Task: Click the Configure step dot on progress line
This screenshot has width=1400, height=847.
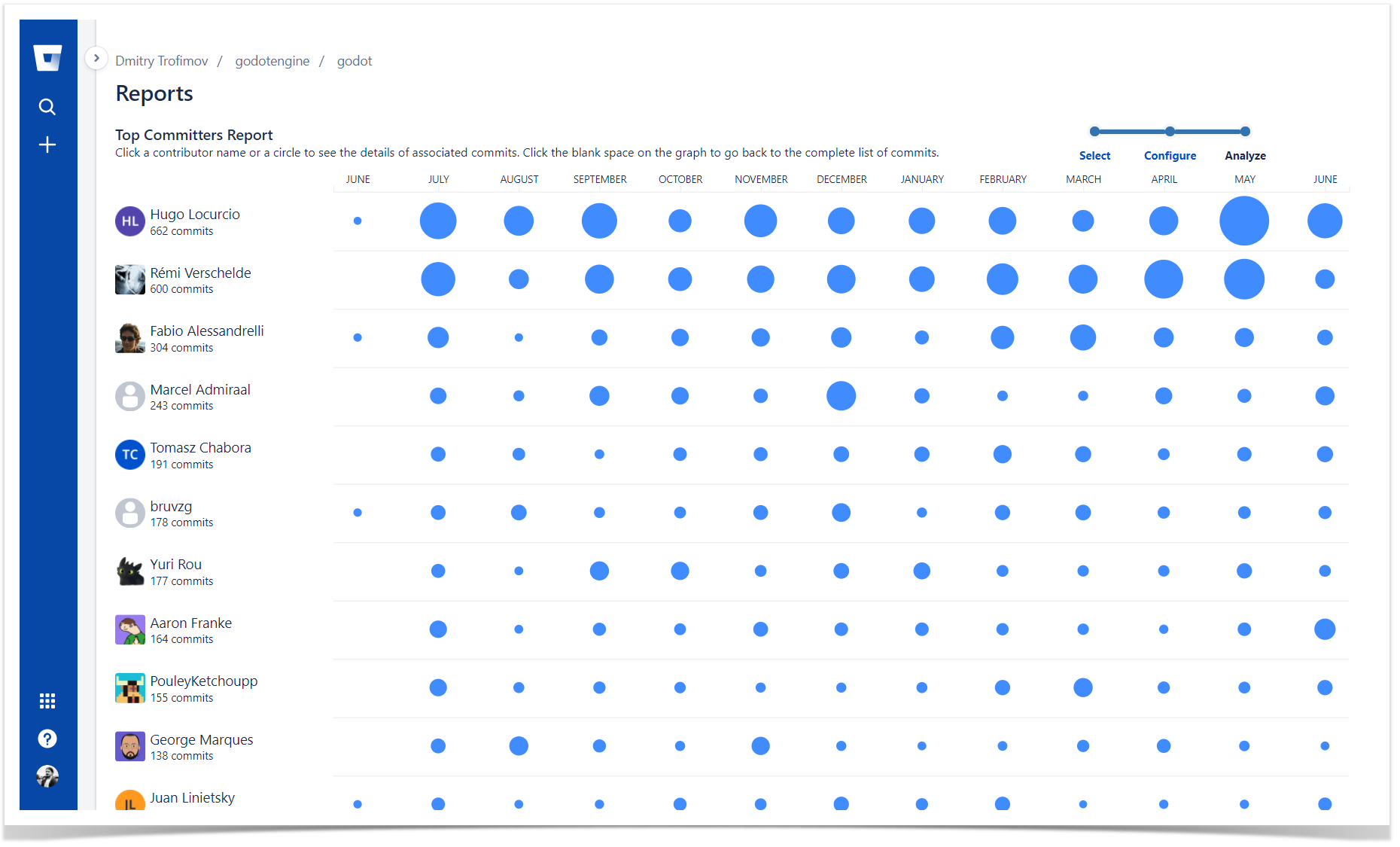Action: click(x=1170, y=132)
